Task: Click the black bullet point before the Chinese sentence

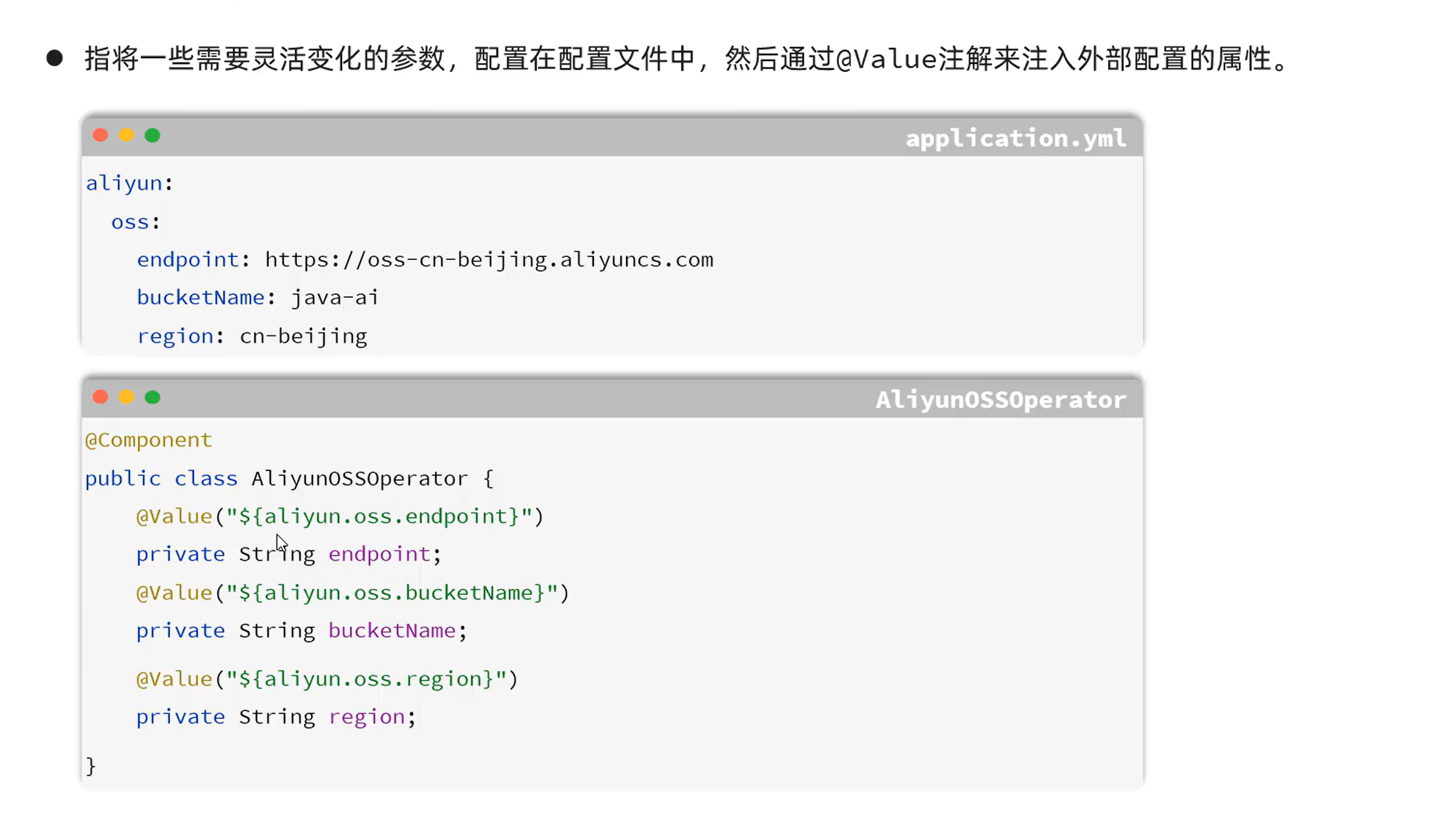Action: (x=54, y=58)
